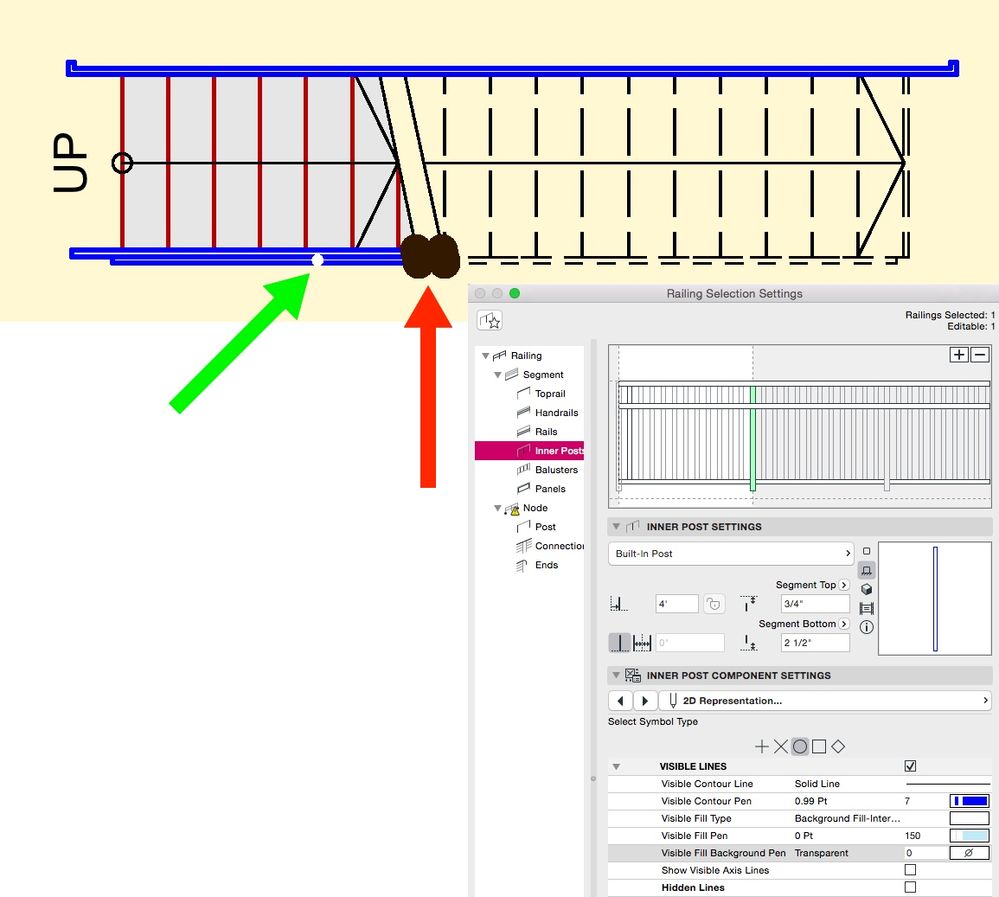Viewport: 999px width, 897px height.
Task: Select the 3D cube preview icon
Action: pyautogui.click(x=866, y=589)
